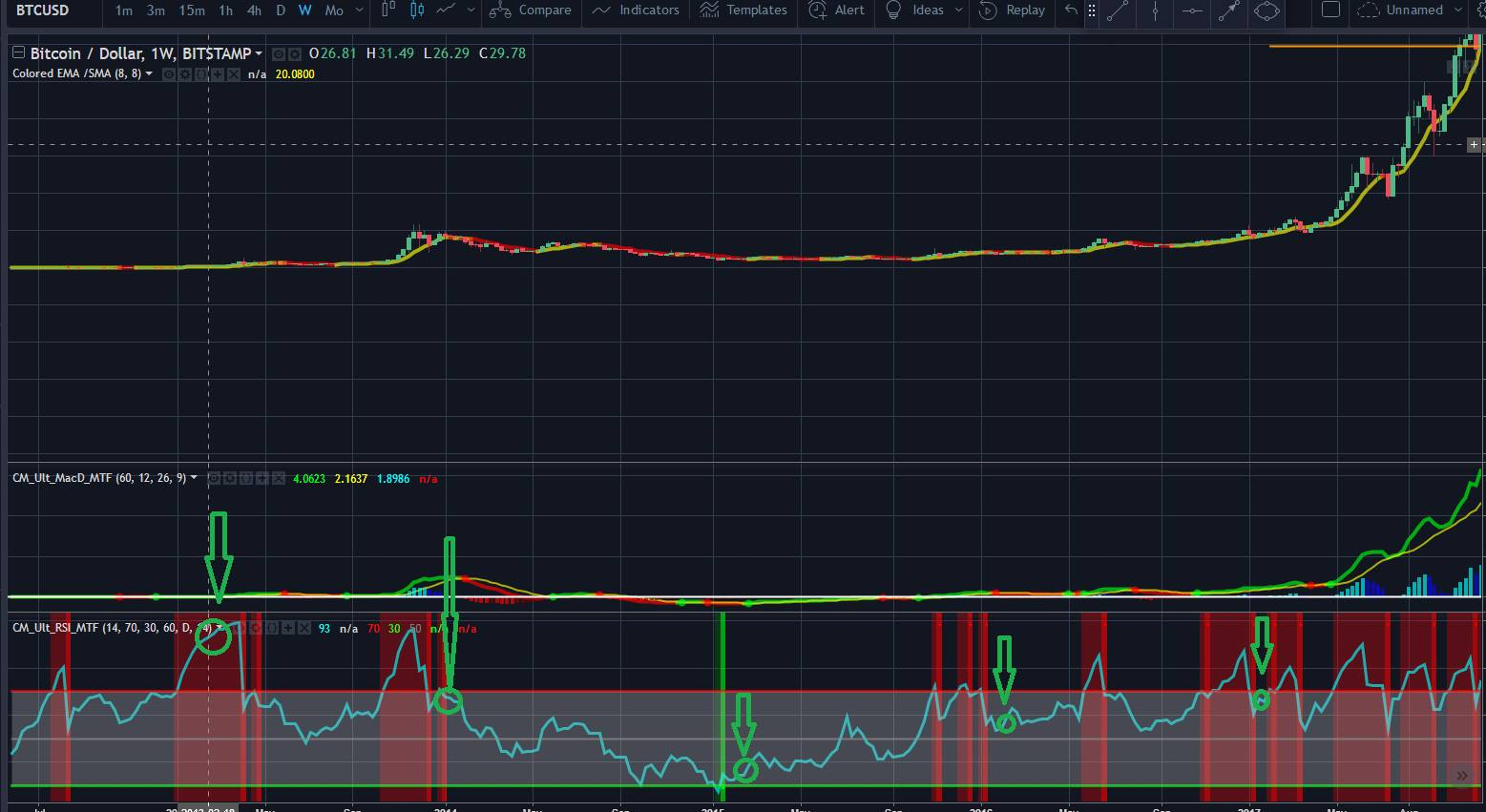
Task: Switch to the 3m interval
Action: (x=156, y=10)
